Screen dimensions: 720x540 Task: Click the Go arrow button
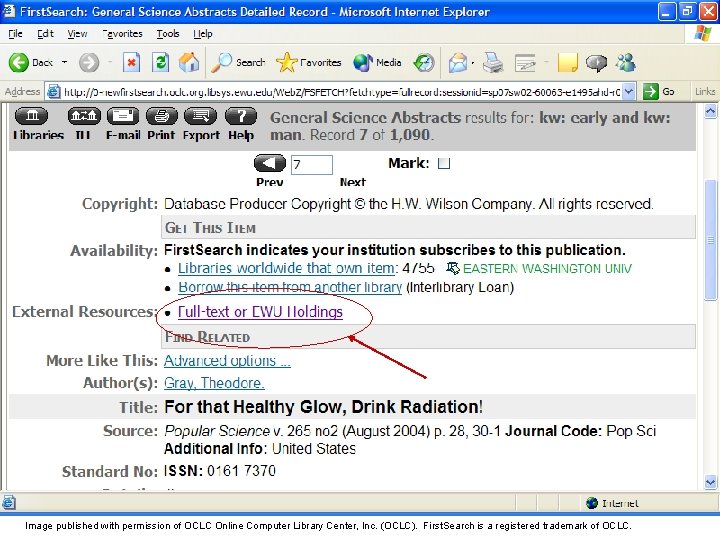coord(651,91)
